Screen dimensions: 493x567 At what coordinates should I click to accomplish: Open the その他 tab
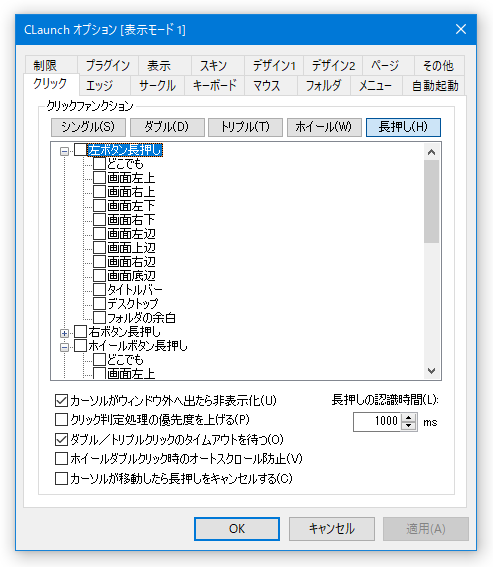[x=439, y=65]
